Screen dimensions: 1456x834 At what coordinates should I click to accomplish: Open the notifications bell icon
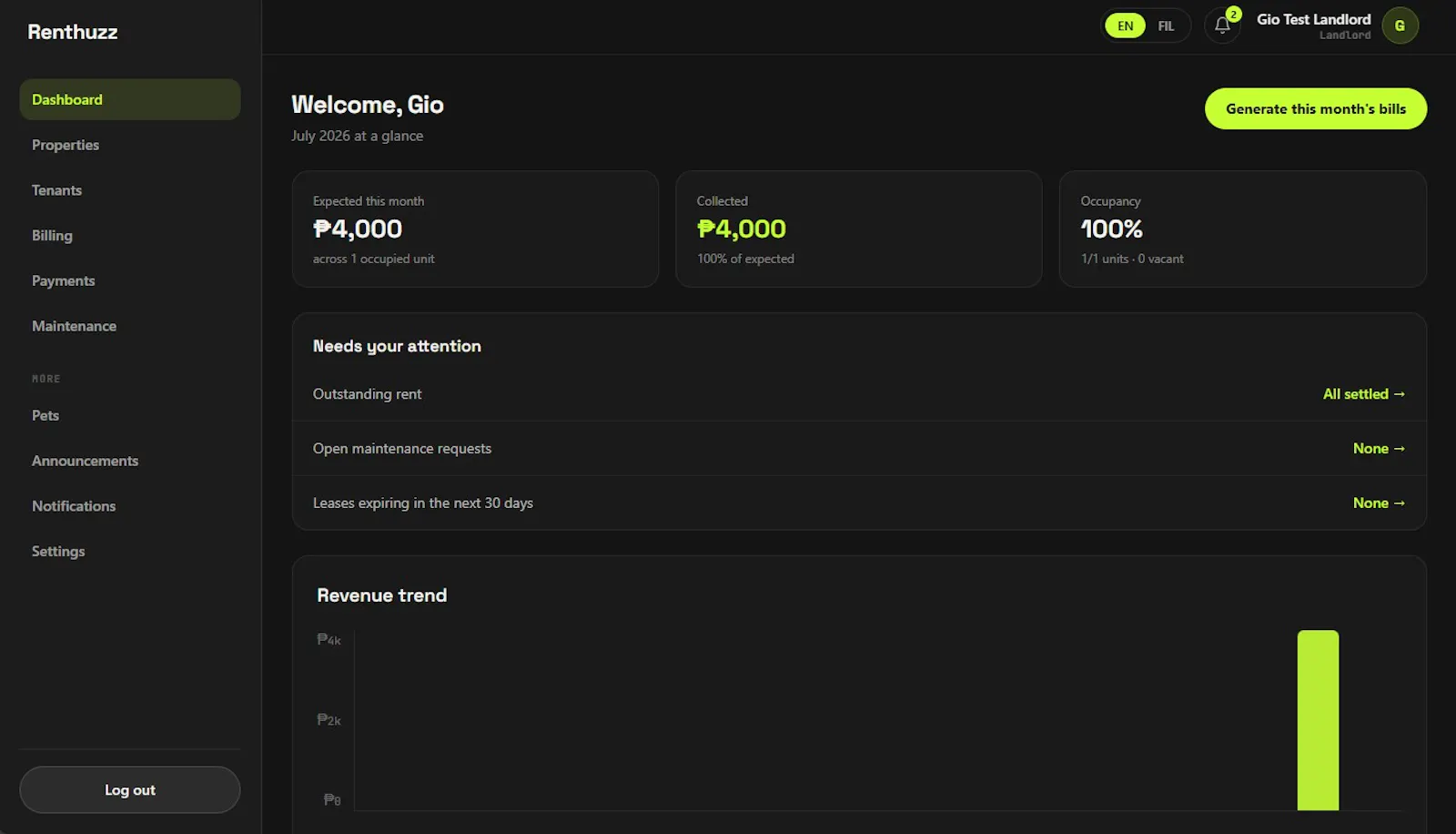(1222, 25)
